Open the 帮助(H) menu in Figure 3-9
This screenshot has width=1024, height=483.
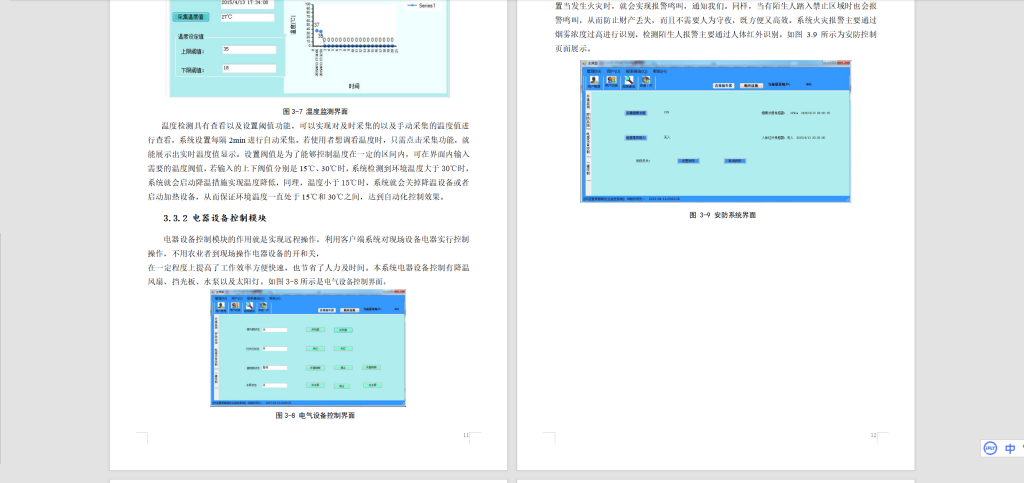[660, 71]
